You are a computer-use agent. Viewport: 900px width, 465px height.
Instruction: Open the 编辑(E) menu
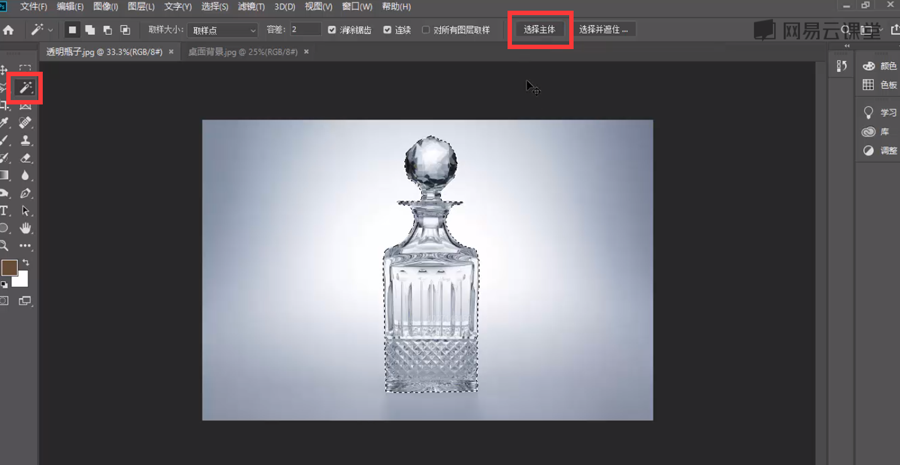click(x=70, y=7)
